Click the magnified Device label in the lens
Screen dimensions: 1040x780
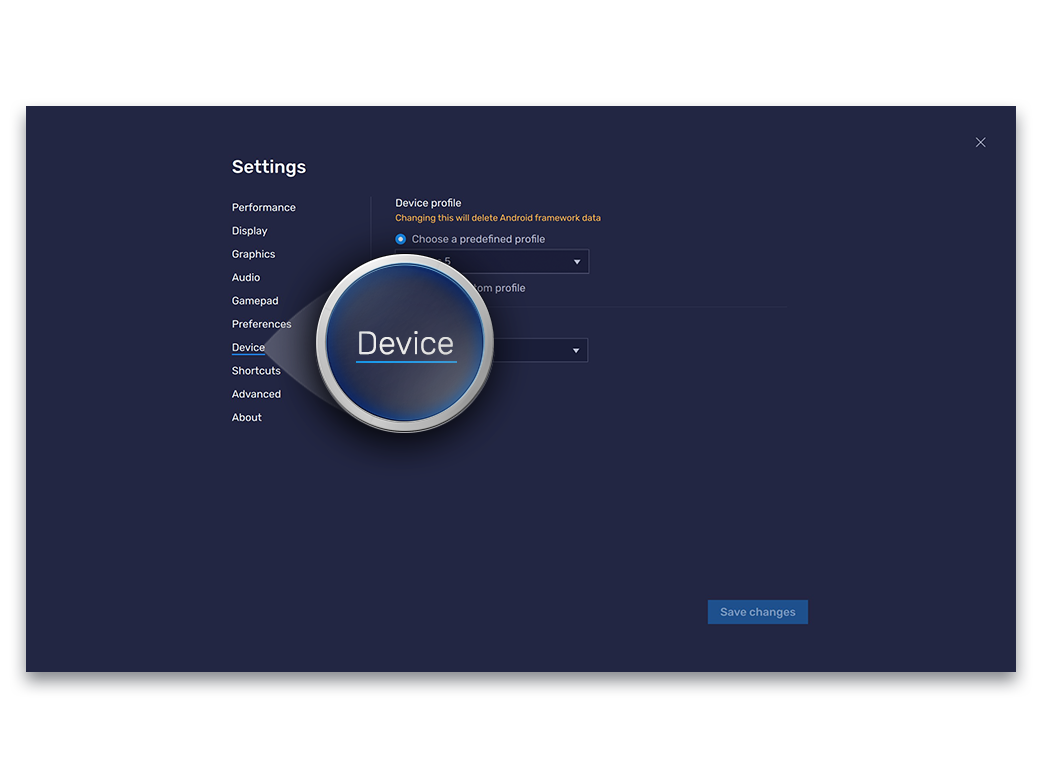coord(405,344)
